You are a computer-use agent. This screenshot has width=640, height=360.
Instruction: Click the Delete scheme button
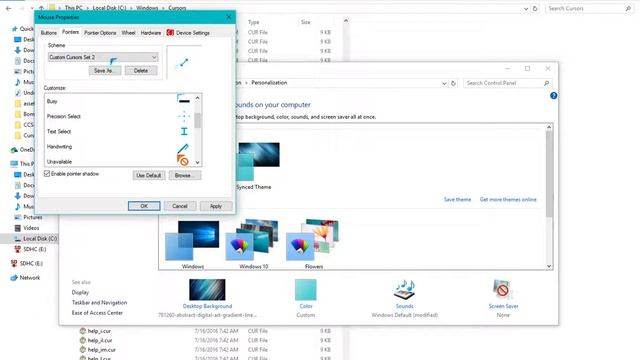click(x=141, y=71)
